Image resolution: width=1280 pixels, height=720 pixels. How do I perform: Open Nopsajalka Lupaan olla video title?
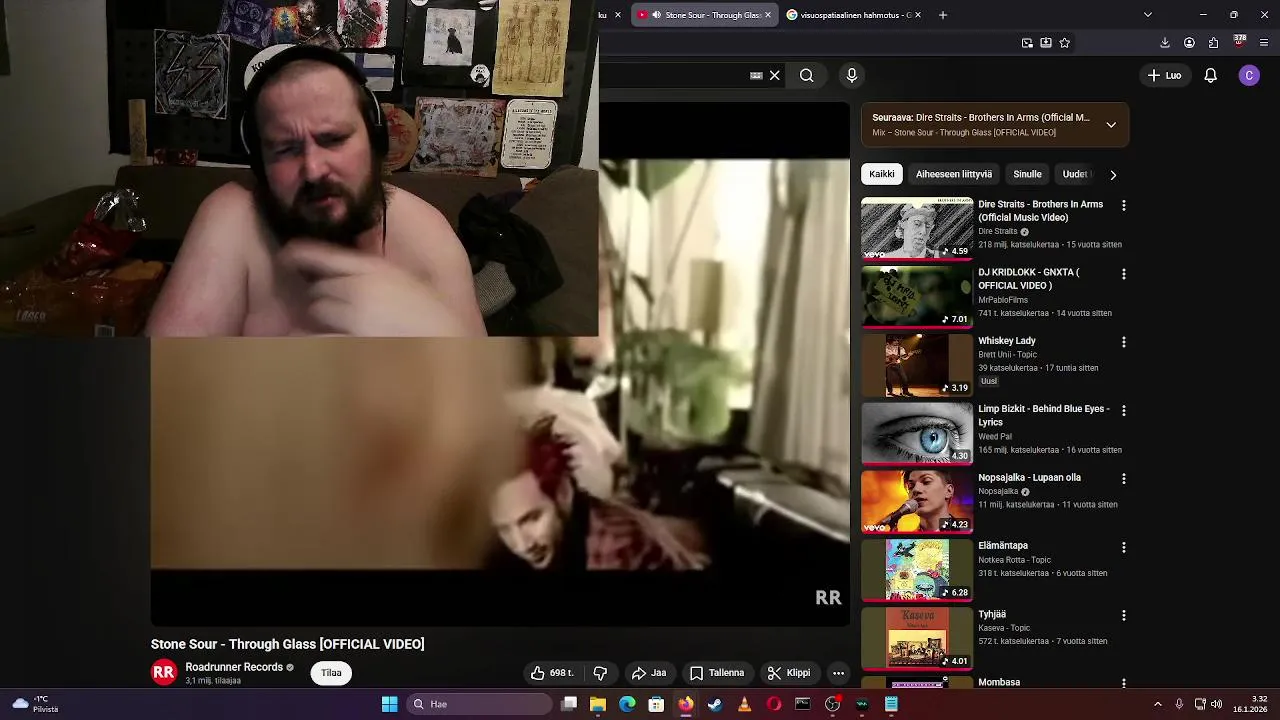click(x=1029, y=478)
